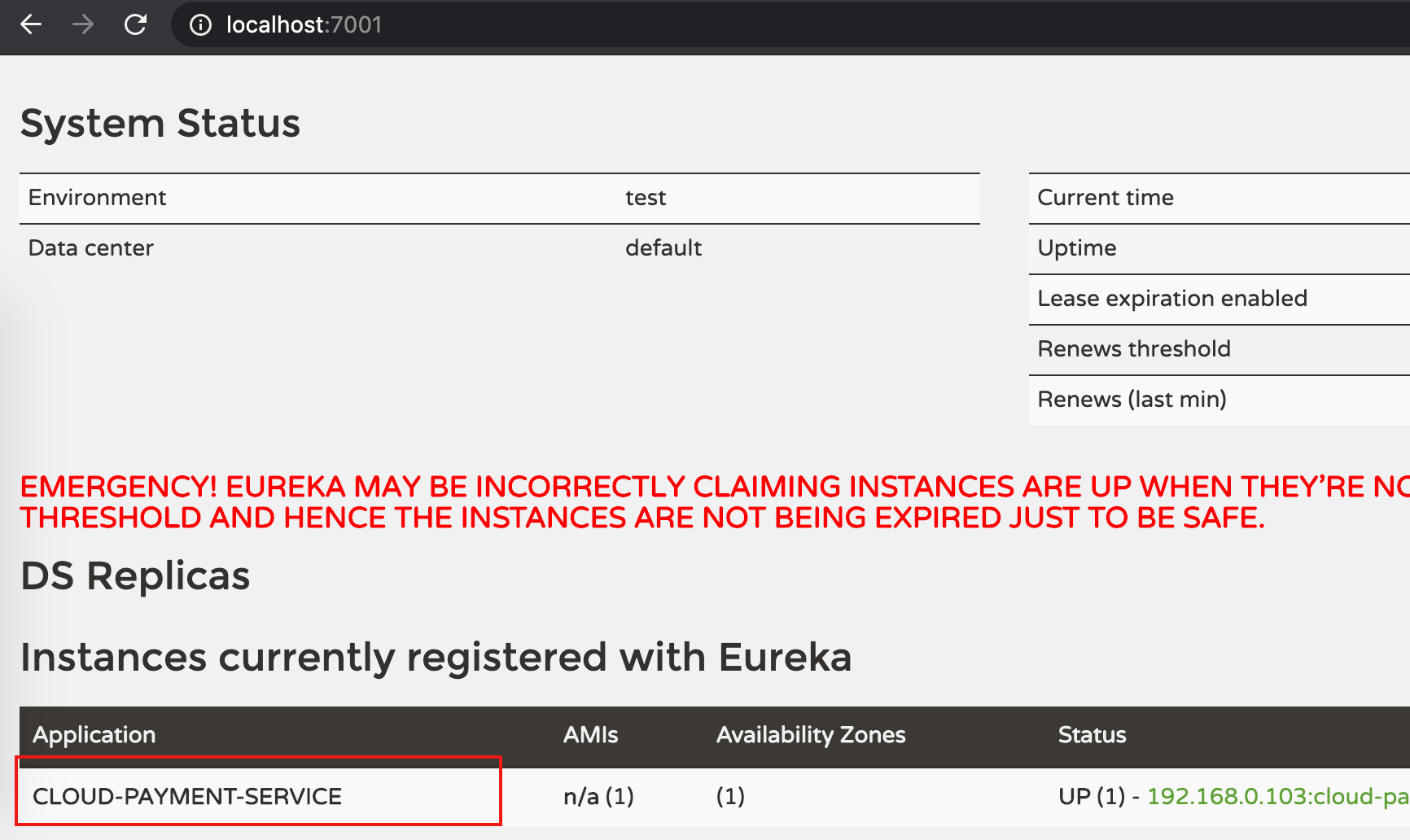Click the red EMERGENCY warning message
The height and width of the screenshot is (840, 1410).
[715, 501]
